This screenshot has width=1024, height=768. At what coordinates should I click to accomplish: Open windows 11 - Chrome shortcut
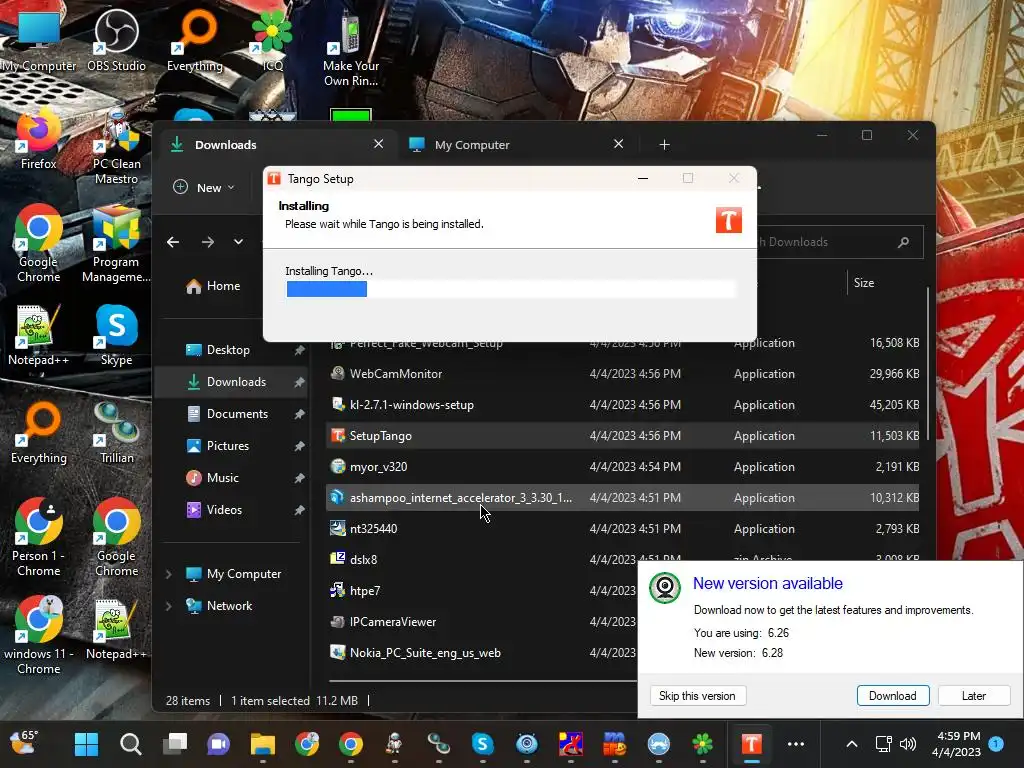click(x=38, y=636)
